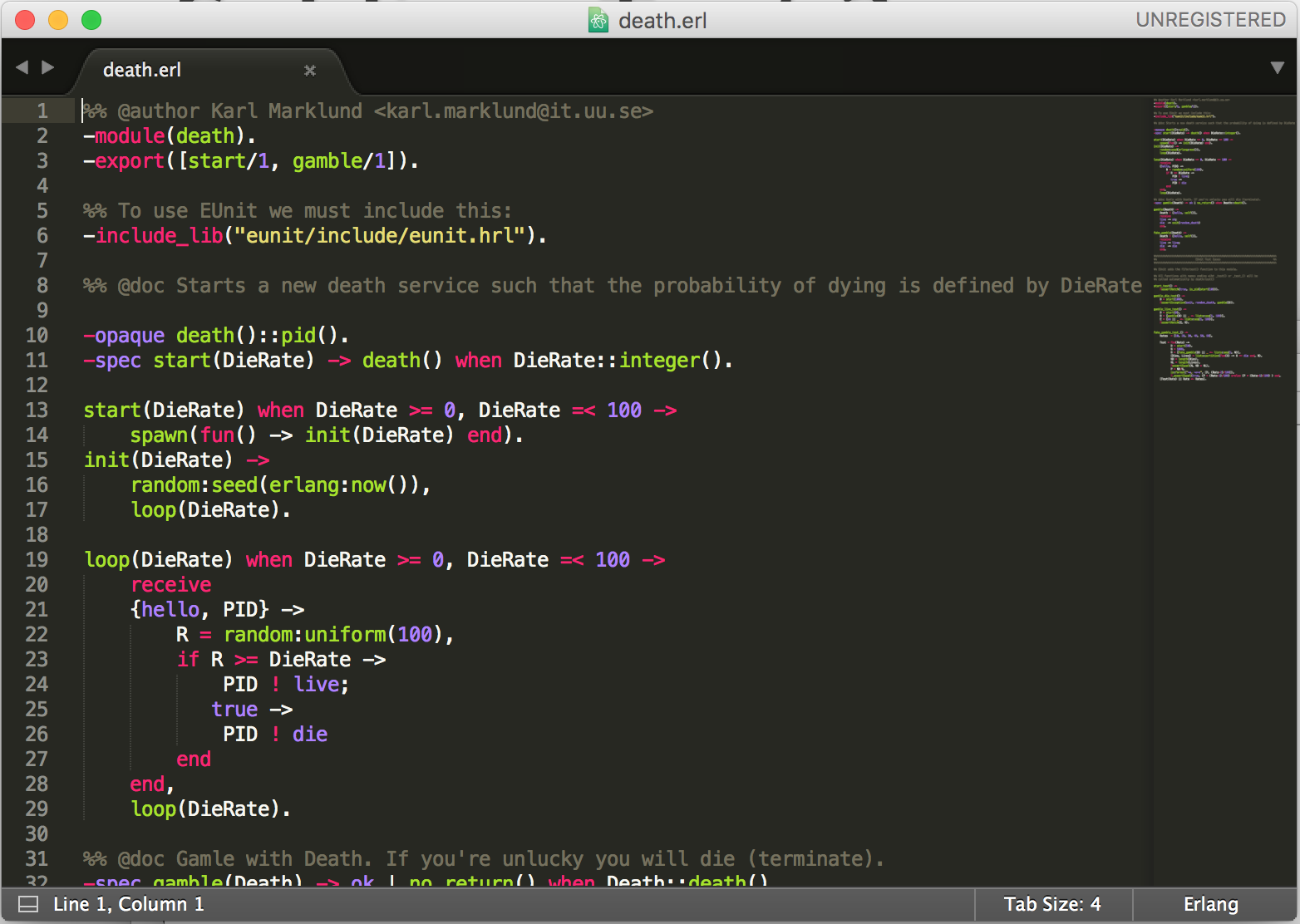The width and height of the screenshot is (1300, 924).
Task: Click 'true ->' on line 25
Action: point(252,710)
